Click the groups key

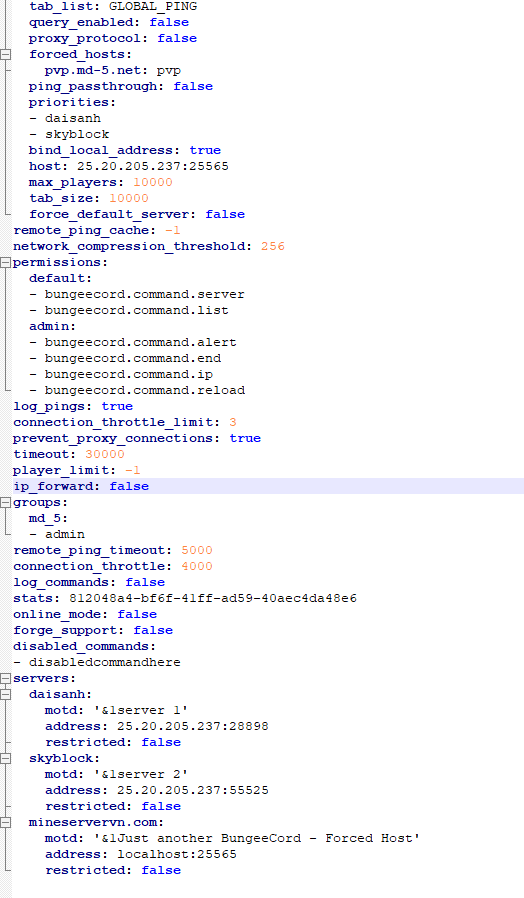40,502
